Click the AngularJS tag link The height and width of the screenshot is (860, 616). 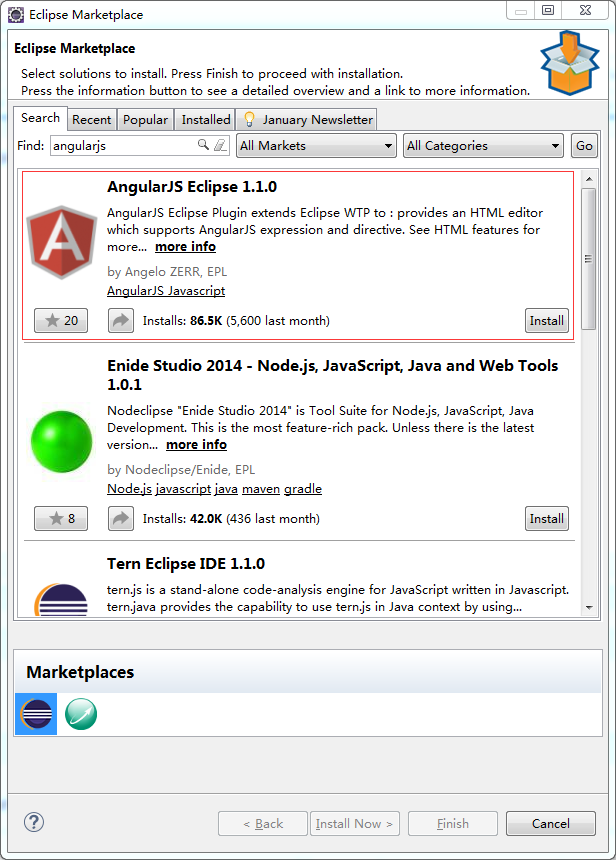click(132, 291)
